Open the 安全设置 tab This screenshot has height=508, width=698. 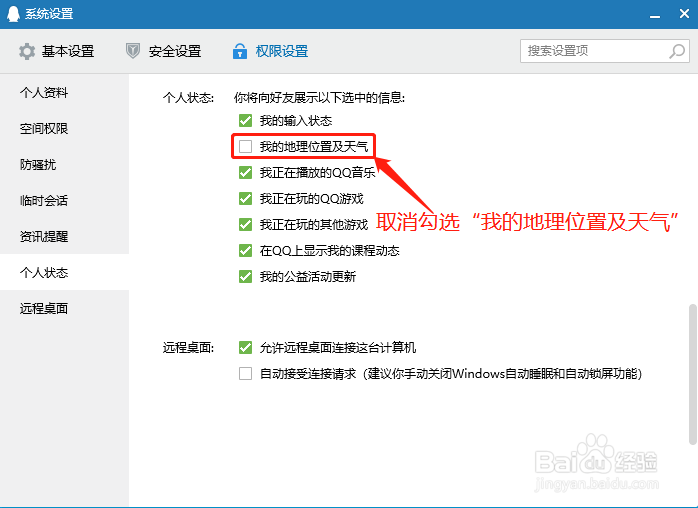163,51
